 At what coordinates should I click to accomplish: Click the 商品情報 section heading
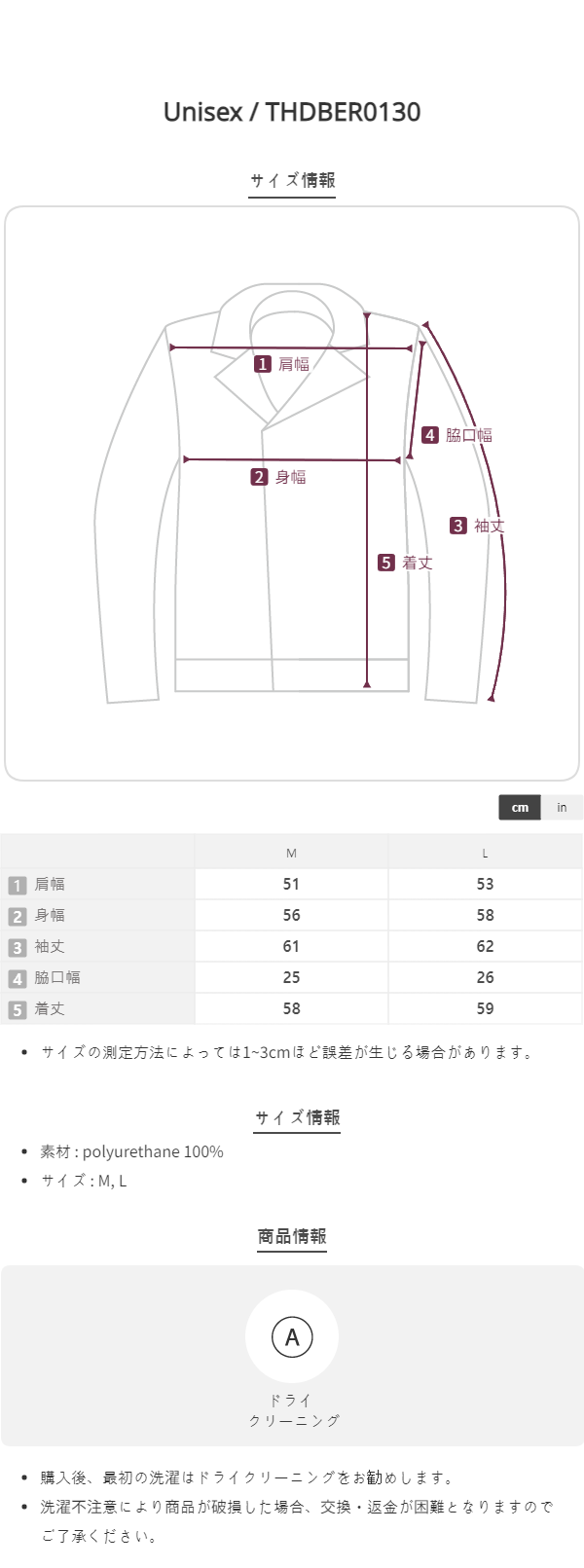coord(292,1236)
